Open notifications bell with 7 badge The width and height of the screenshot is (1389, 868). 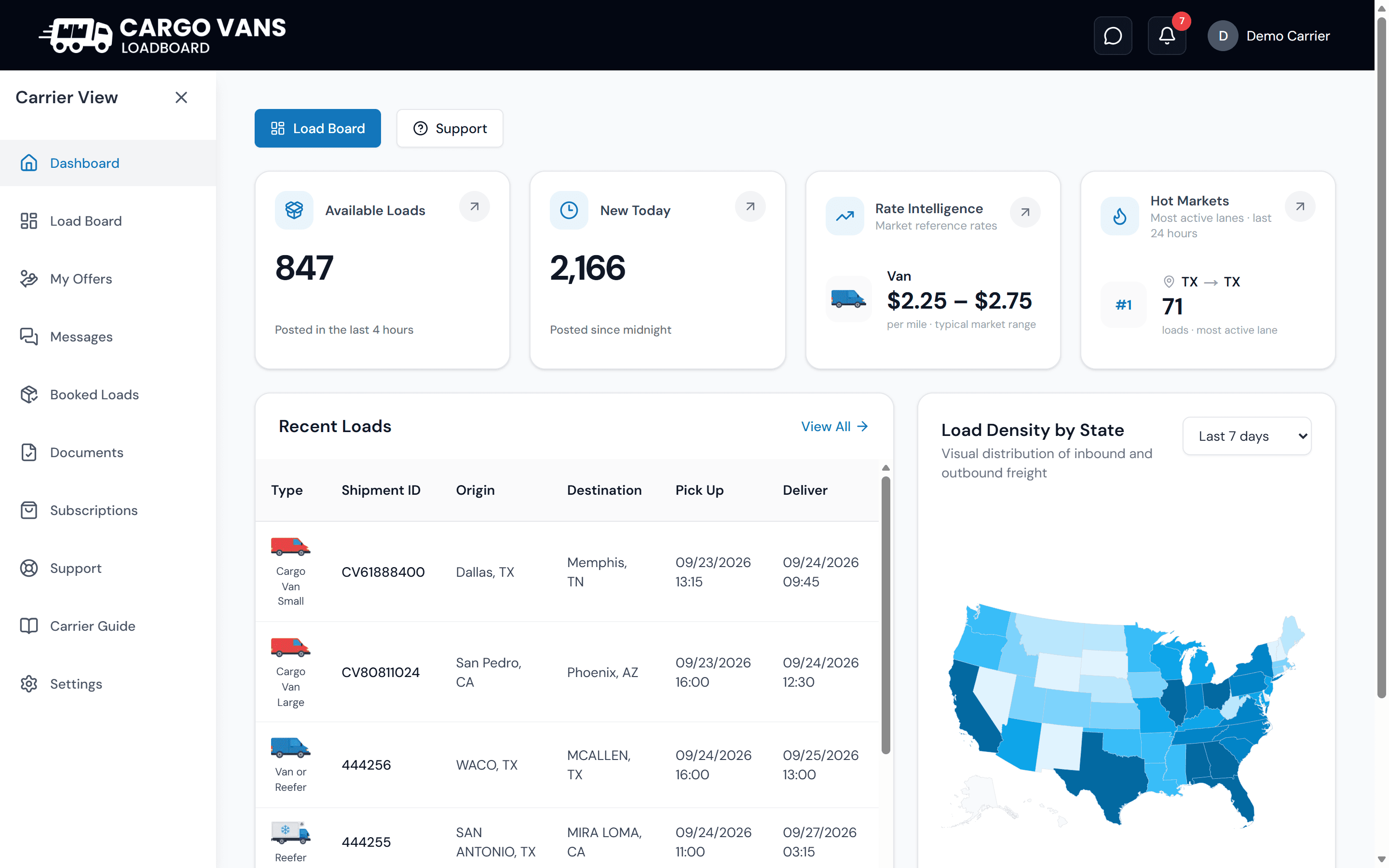coord(1167,36)
